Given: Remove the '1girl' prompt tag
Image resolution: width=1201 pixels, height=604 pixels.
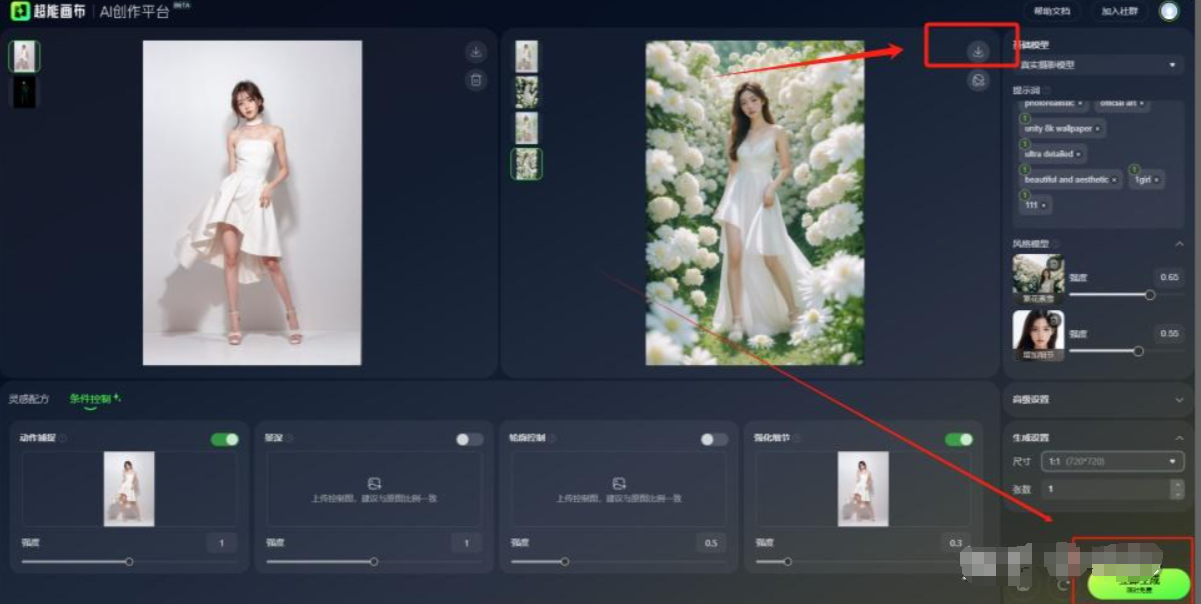Looking at the screenshot, I should (x=1156, y=180).
